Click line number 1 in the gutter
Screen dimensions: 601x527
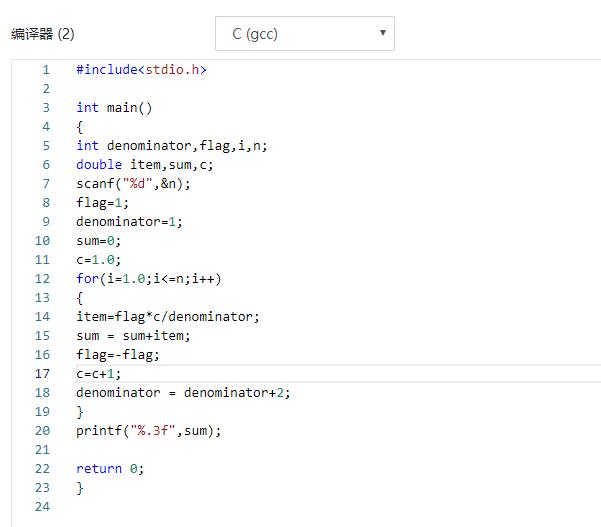click(46, 70)
